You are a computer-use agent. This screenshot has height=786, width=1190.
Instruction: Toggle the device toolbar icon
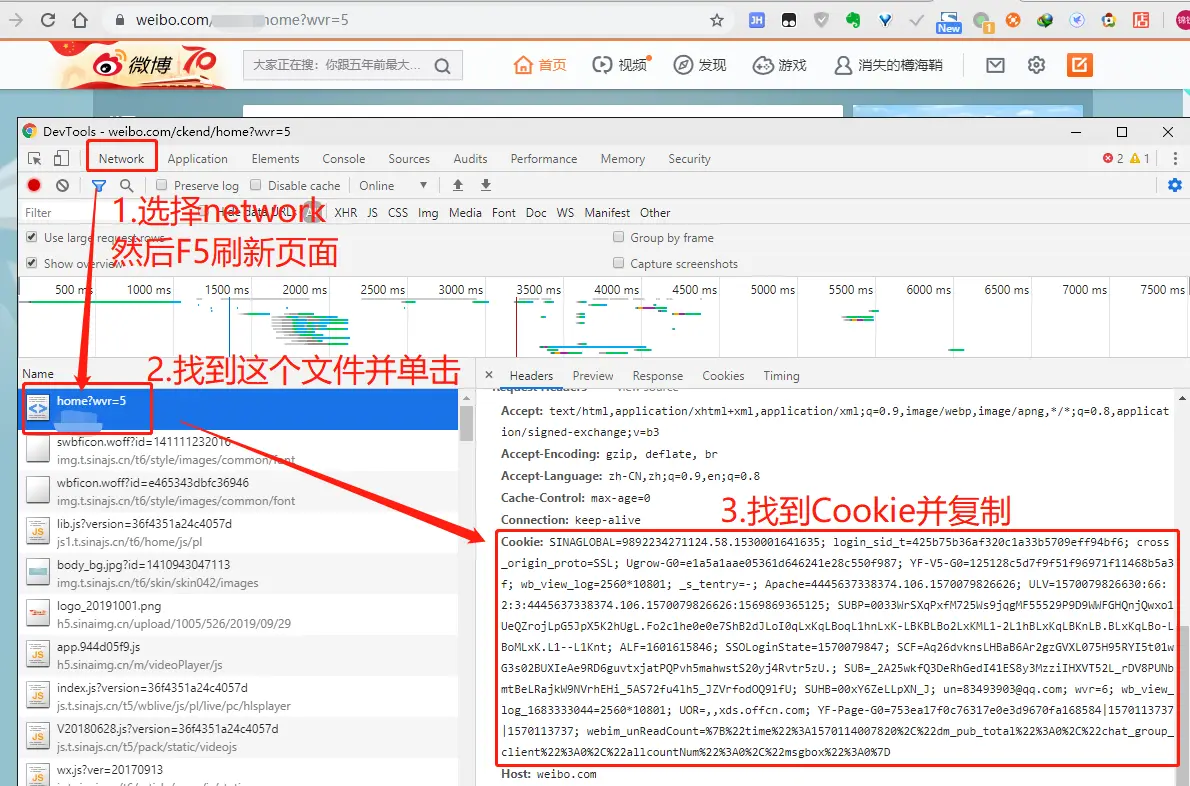(61, 158)
